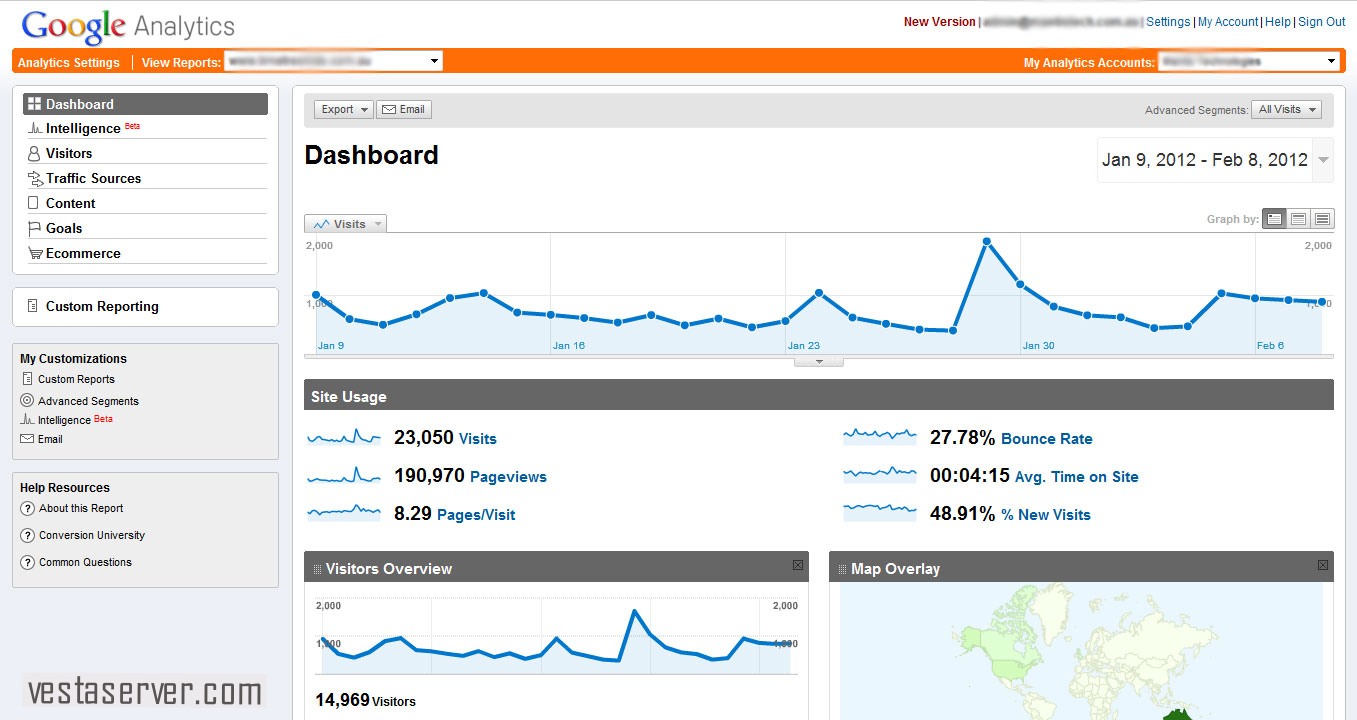Open the Pageviews report link
Viewport: 1357px width, 720px height.
click(x=508, y=477)
